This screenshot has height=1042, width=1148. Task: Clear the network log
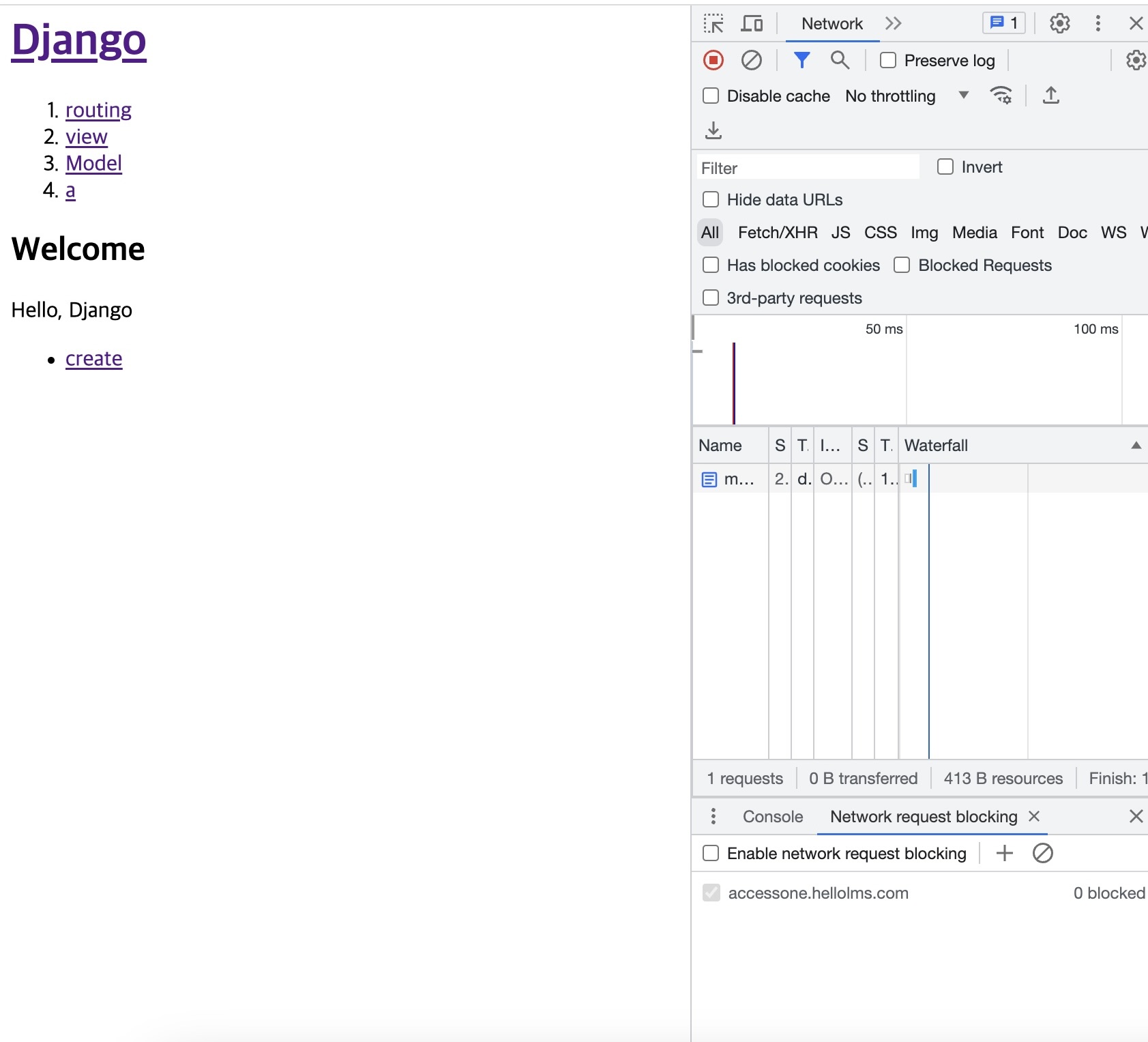click(x=751, y=60)
